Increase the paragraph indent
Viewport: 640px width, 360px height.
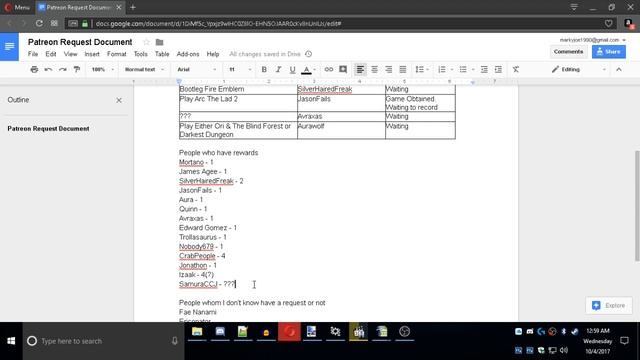tap(498, 69)
